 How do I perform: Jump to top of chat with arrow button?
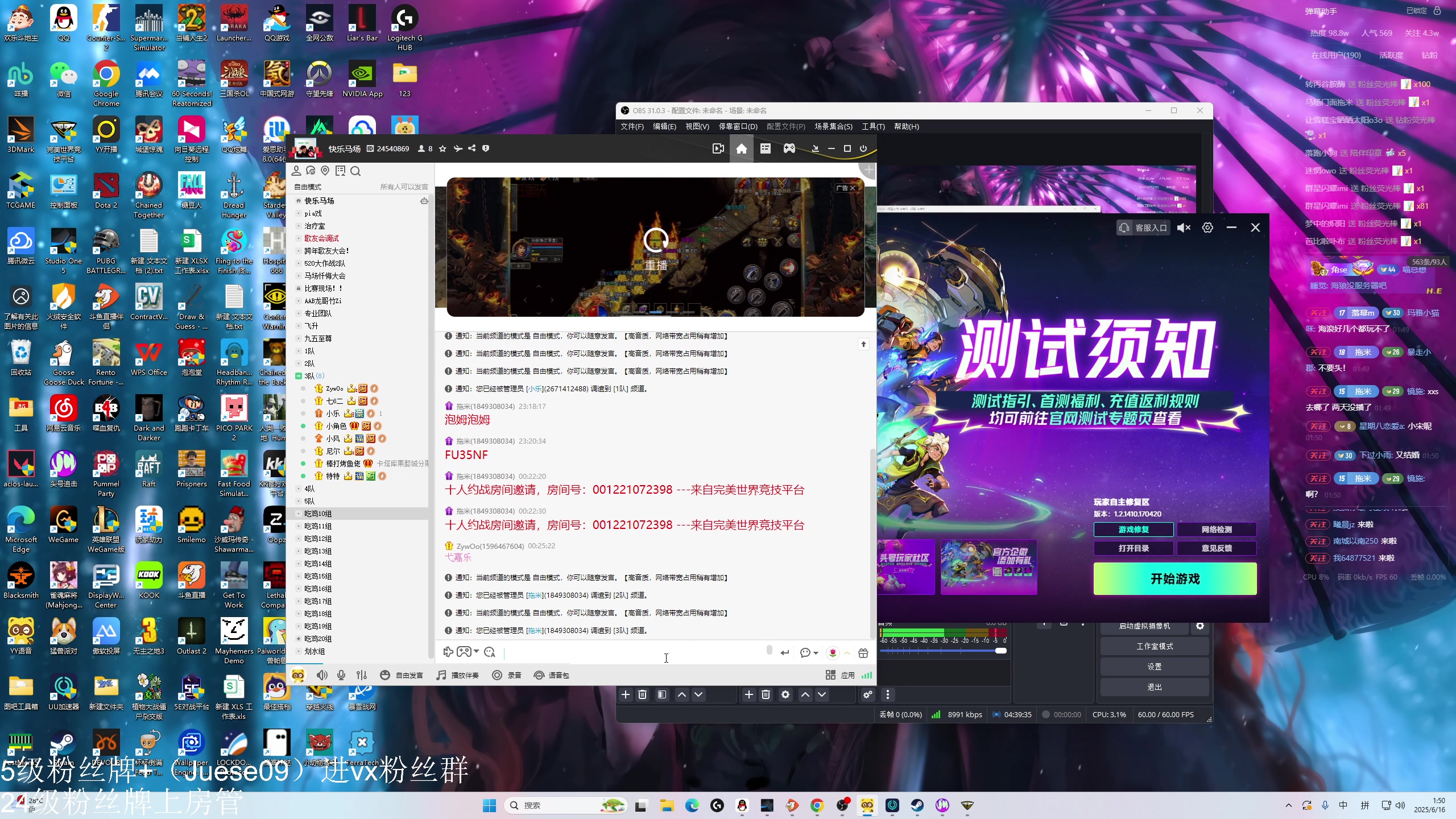863,344
